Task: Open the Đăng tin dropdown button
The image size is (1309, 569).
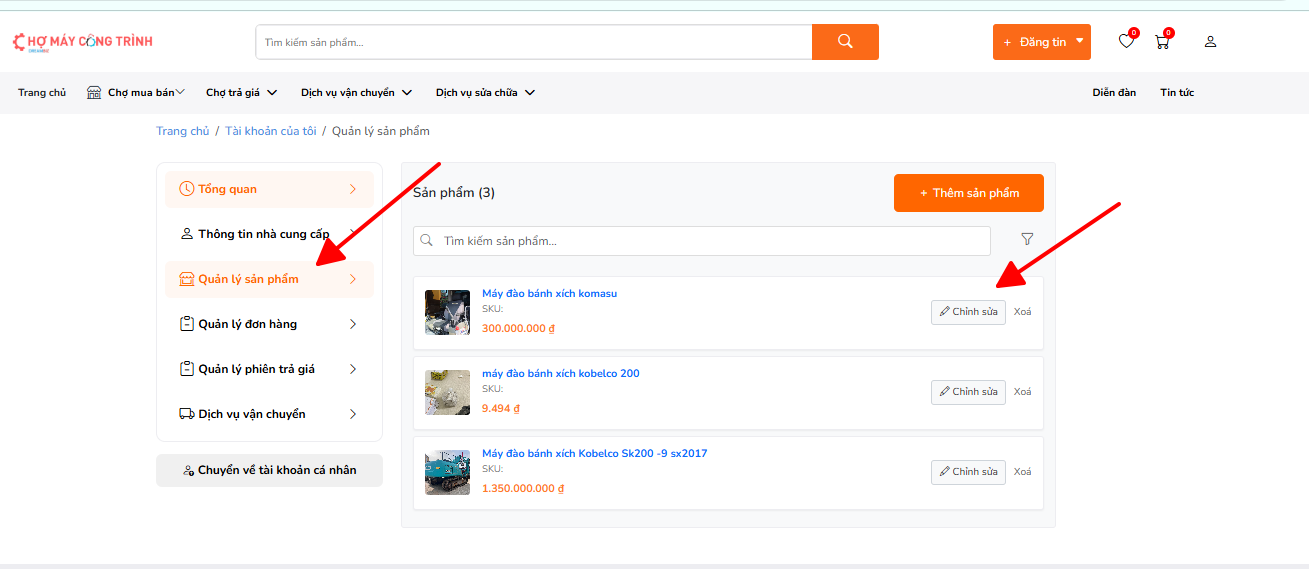Action: [x=1041, y=42]
